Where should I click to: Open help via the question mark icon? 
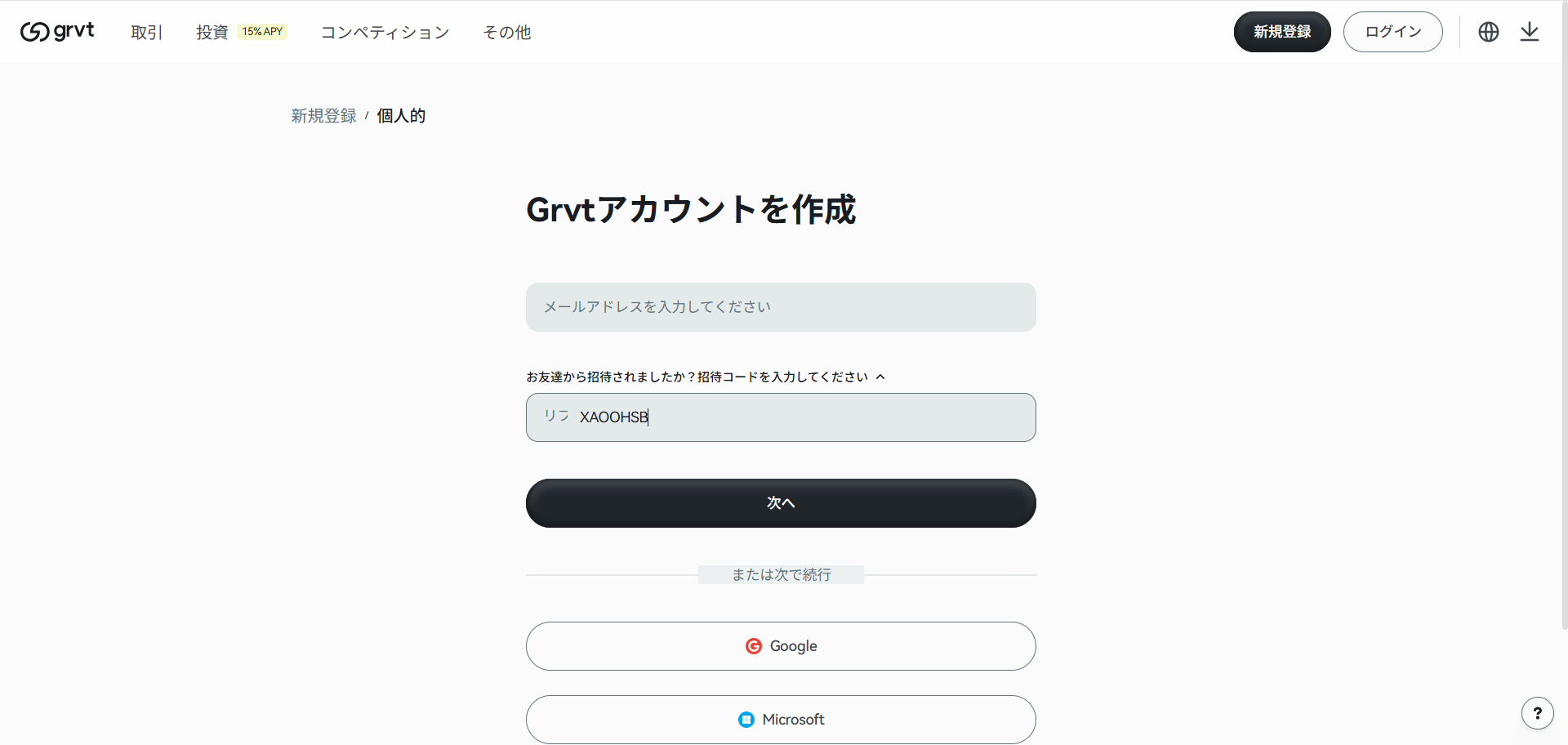tap(1538, 712)
